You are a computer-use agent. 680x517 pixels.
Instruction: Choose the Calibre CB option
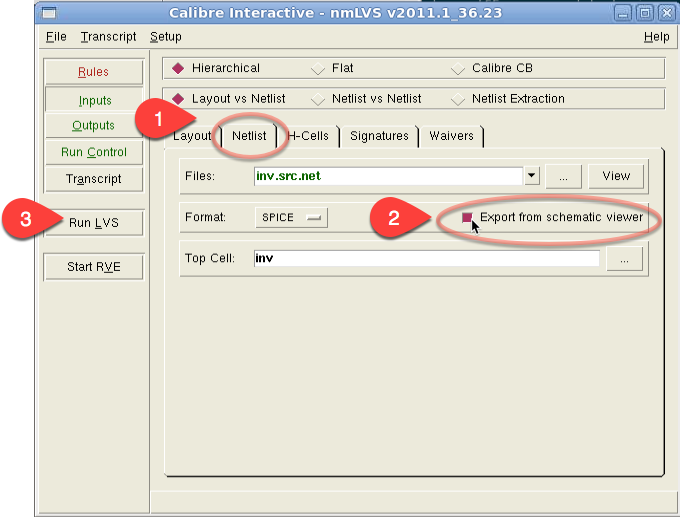click(458, 69)
